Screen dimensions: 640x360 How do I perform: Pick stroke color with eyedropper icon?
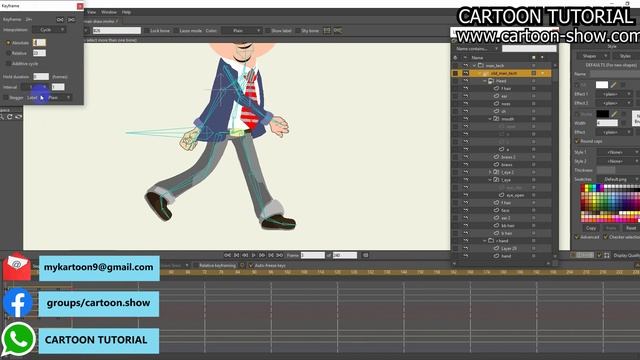[x=614, y=114]
